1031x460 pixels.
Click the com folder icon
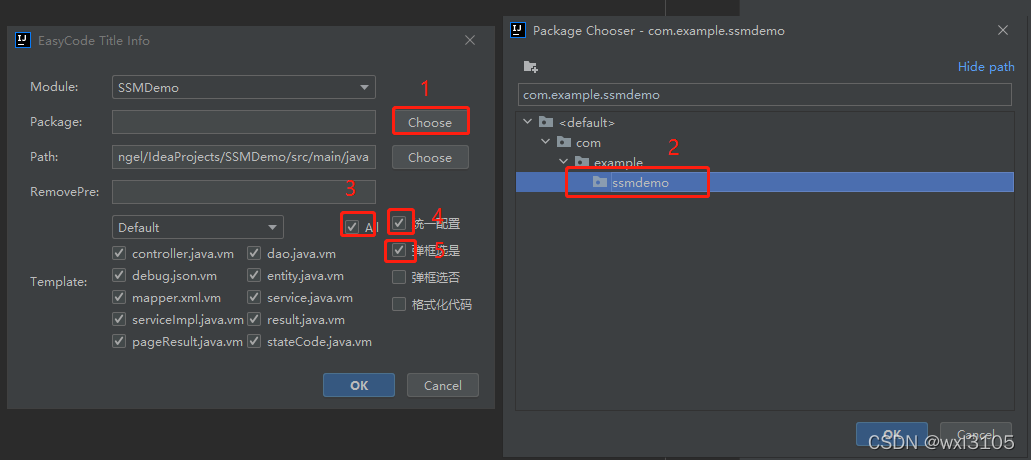tap(564, 142)
